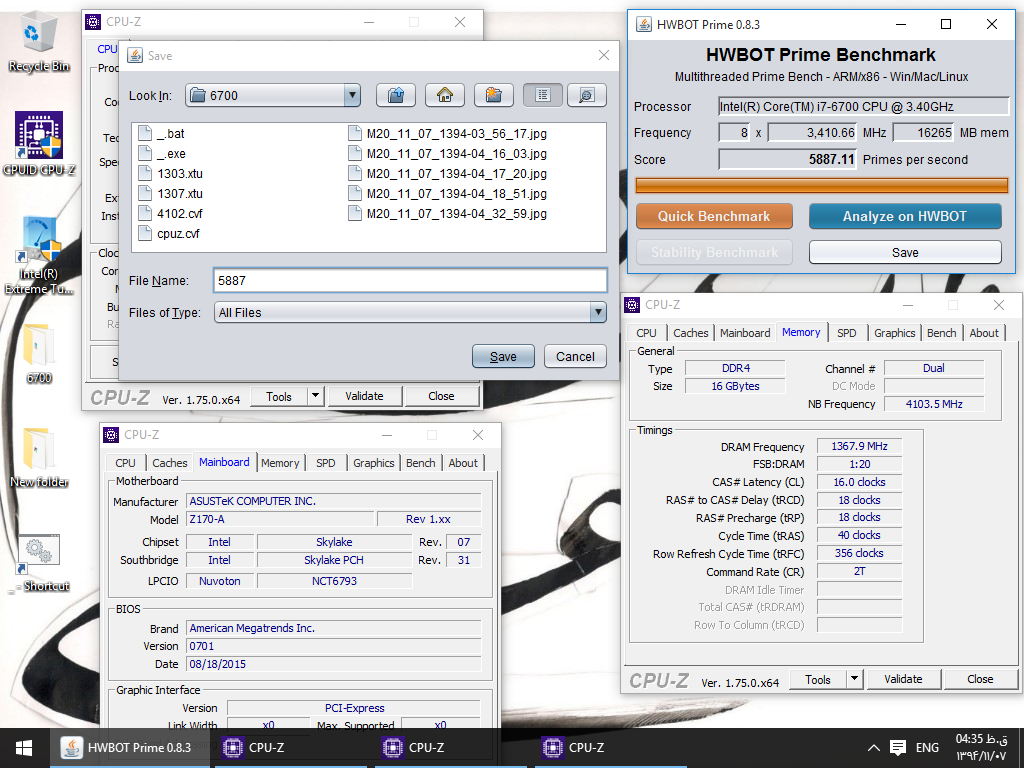Open Memory tab in Mainboard CPU-Z window

(x=280, y=463)
